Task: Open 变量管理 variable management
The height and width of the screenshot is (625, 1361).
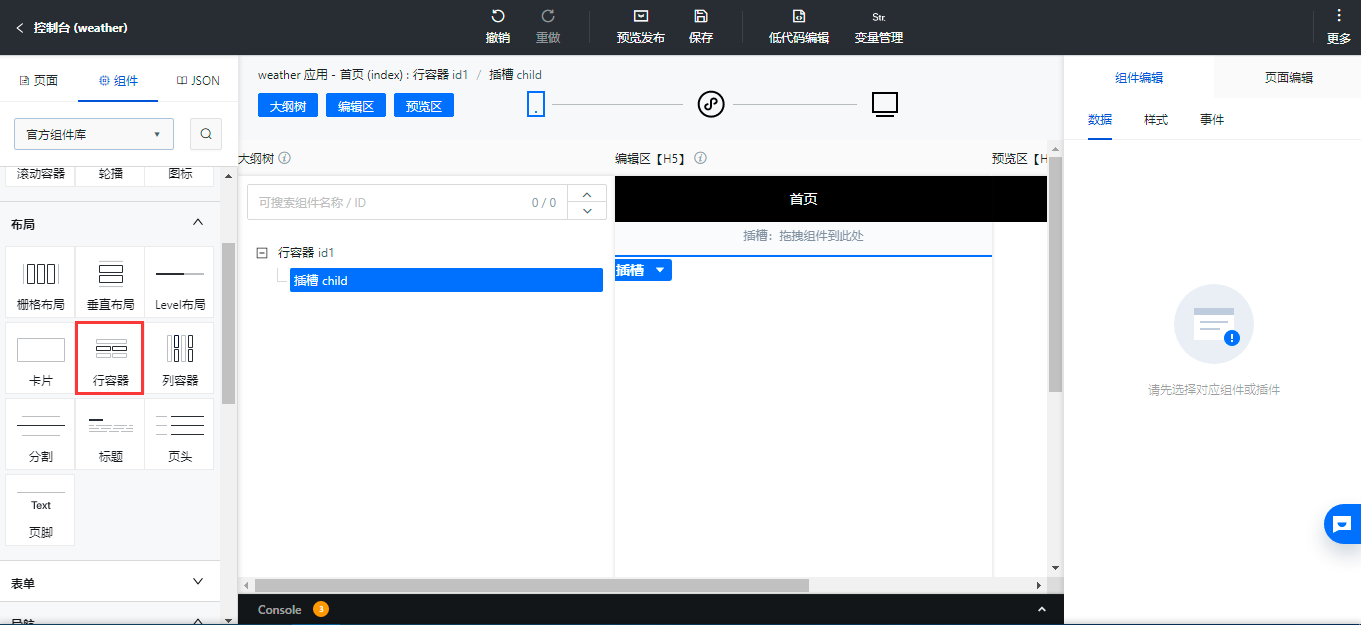Action: 879,16
